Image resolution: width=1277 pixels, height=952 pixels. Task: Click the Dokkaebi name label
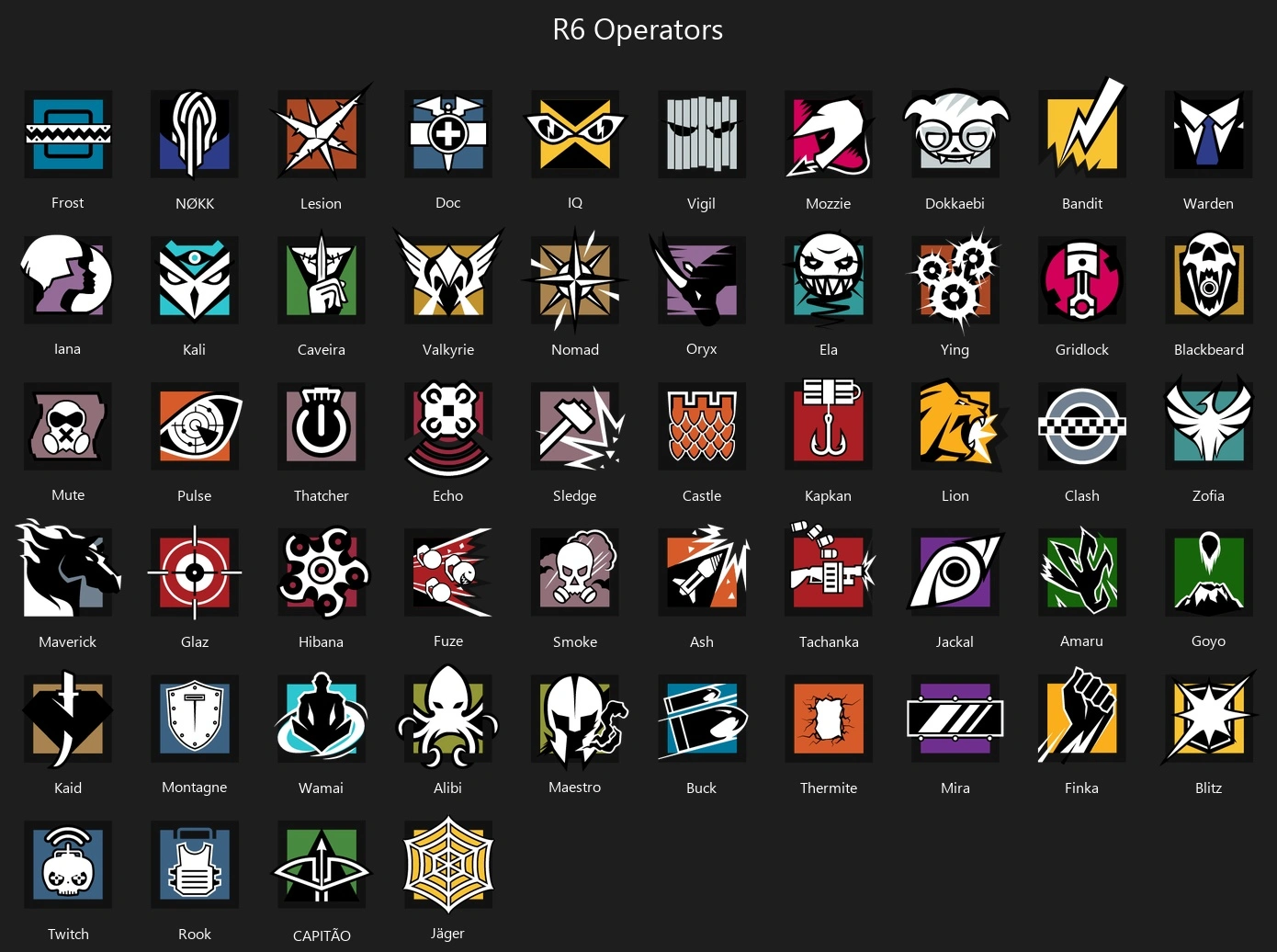tap(955, 204)
